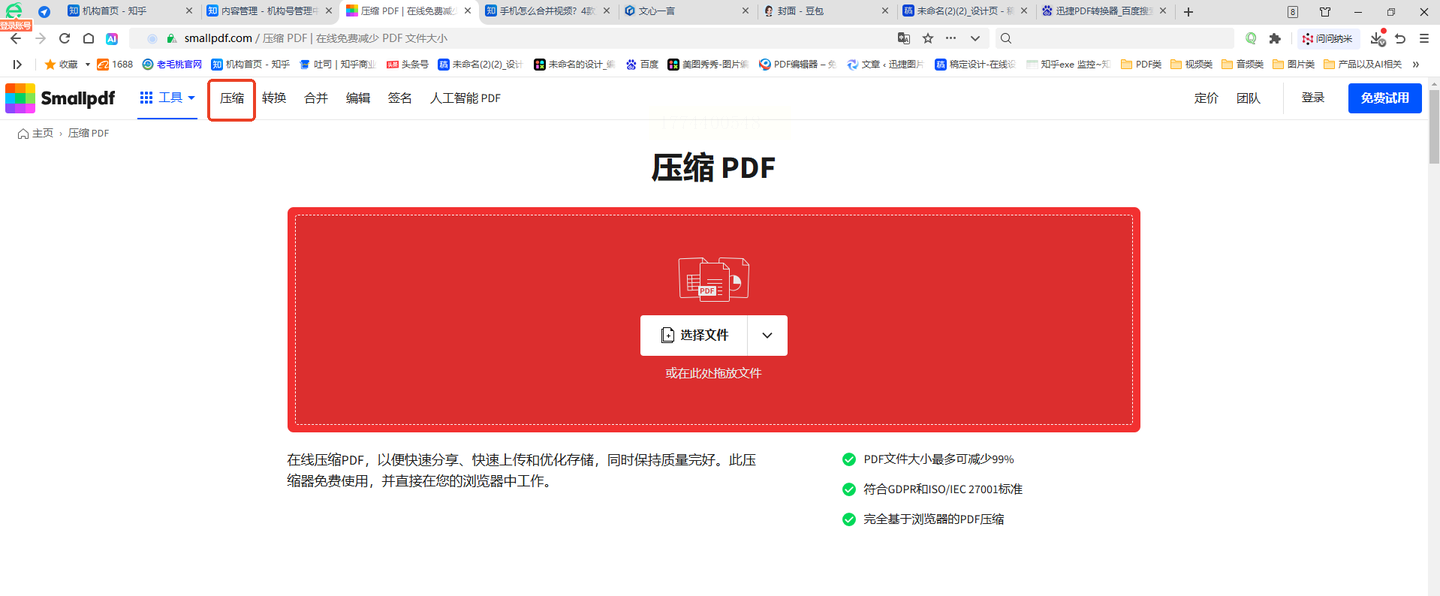Open the browser hamburger main menu
The height and width of the screenshot is (596, 1440).
pos(1424,38)
